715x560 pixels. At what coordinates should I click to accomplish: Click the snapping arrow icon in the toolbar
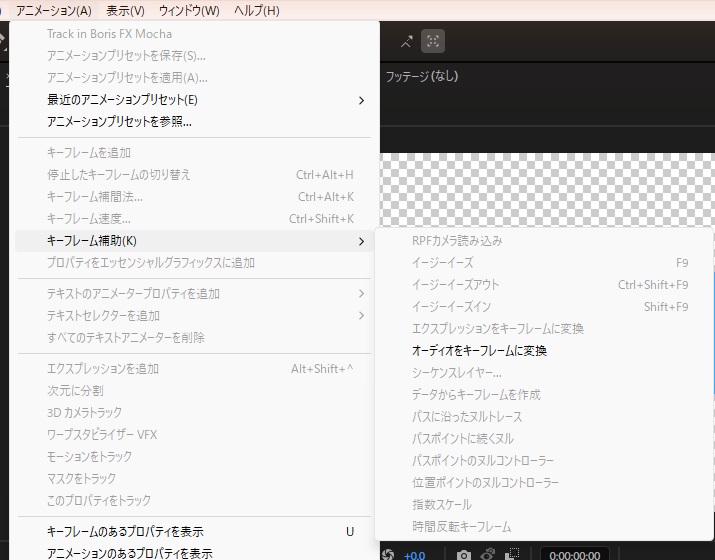[x=406, y=41]
